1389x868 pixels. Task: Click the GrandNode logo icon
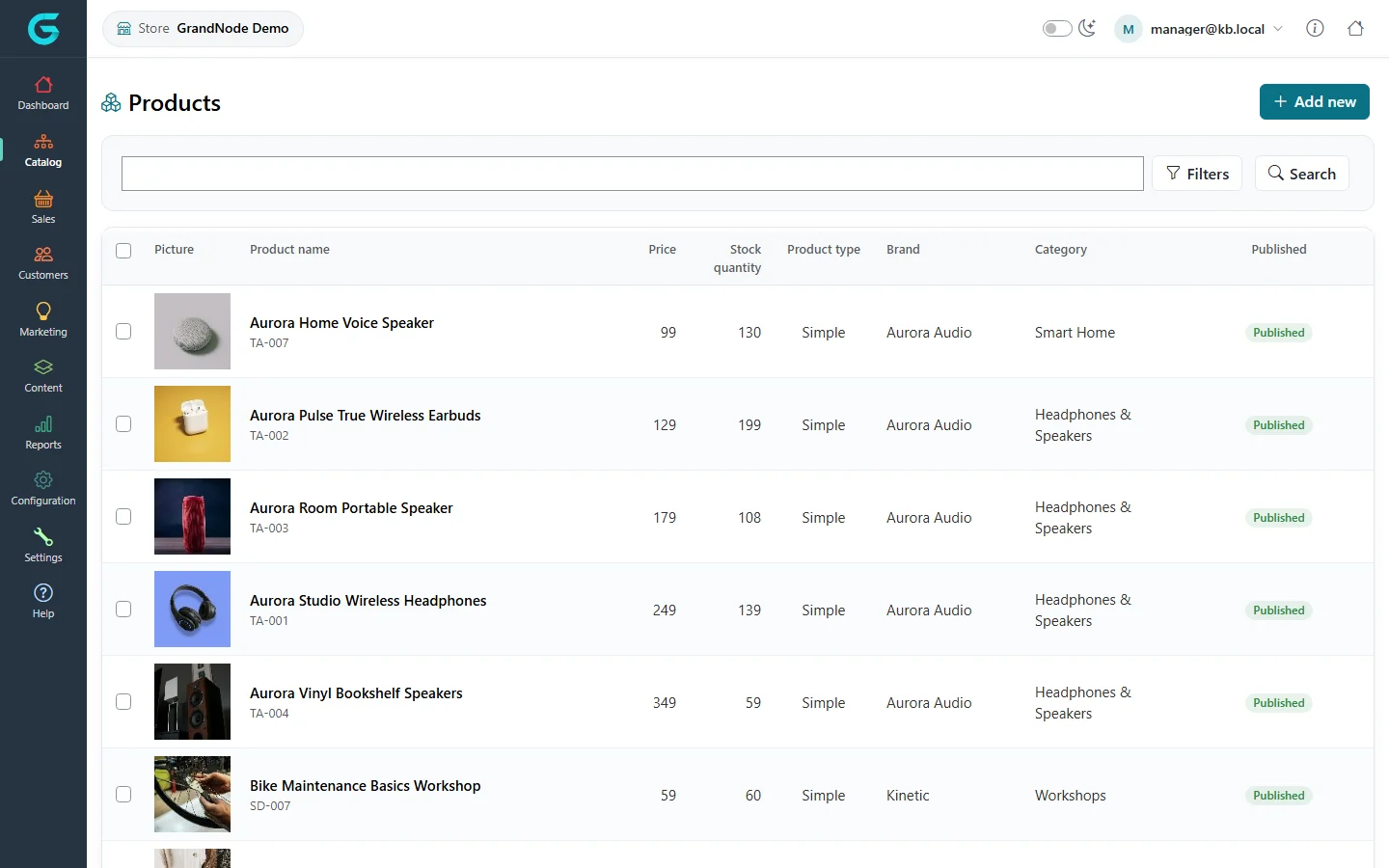tap(43, 29)
